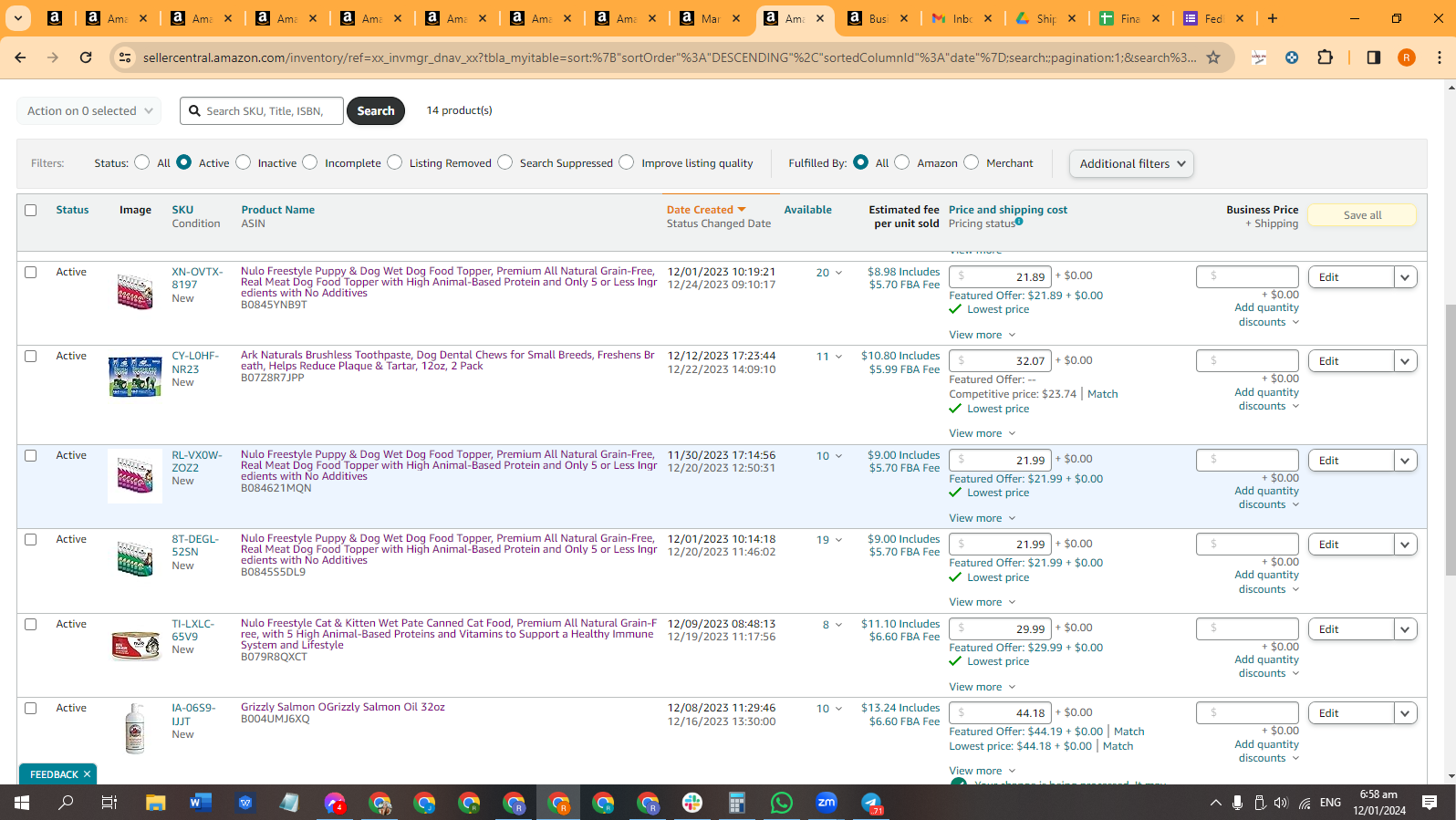Select Fulfilled By Merchant radio button
Screen dimensions: 1456x820
coord(972,162)
